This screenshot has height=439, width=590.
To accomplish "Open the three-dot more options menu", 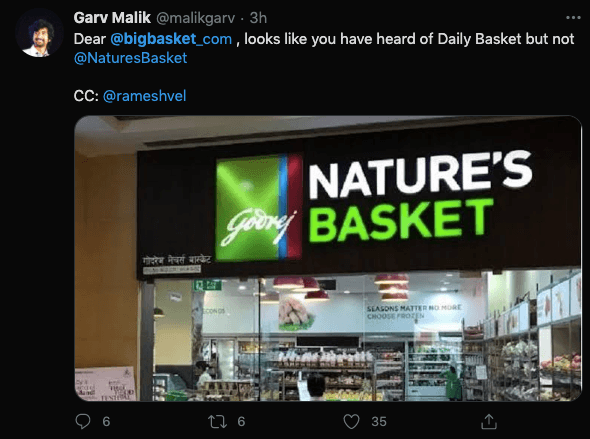I will click(x=573, y=17).
